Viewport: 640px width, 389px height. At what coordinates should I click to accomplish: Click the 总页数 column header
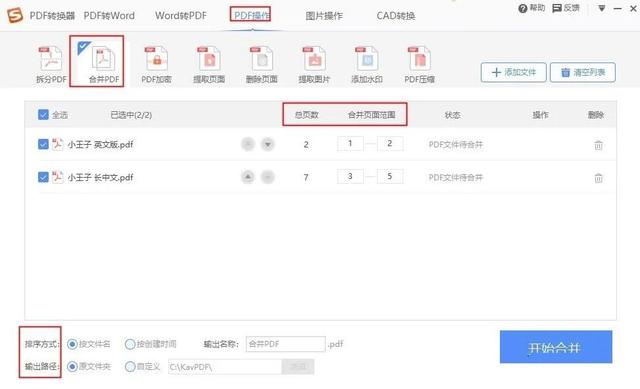[x=307, y=115]
